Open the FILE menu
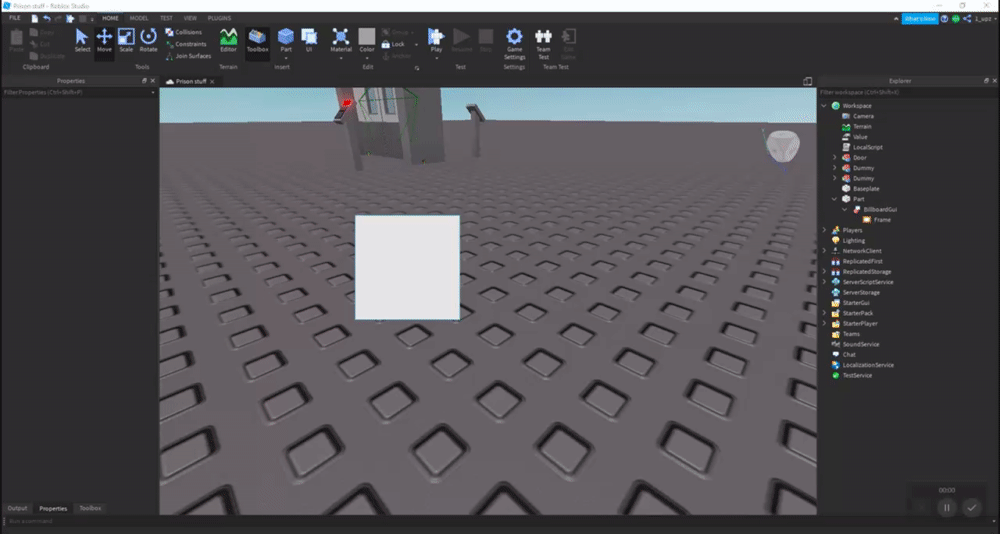The width and height of the screenshot is (1000, 534). pyautogui.click(x=15, y=19)
